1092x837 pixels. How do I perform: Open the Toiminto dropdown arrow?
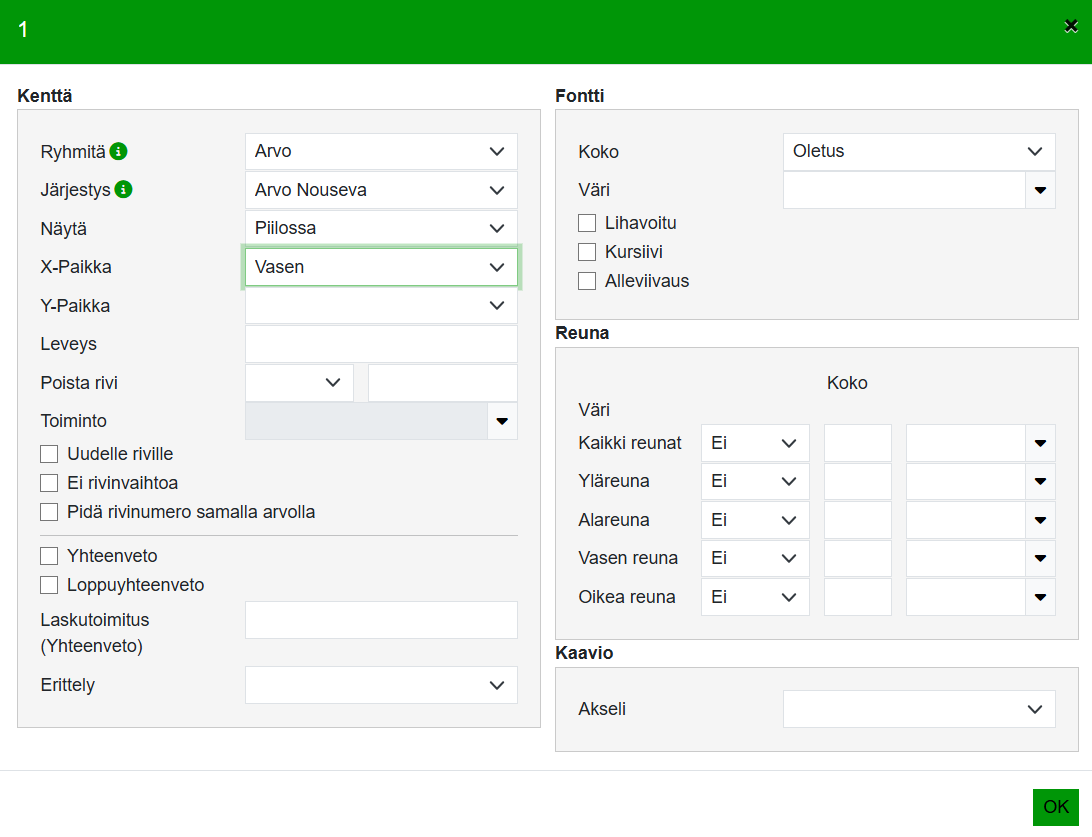tap(502, 421)
